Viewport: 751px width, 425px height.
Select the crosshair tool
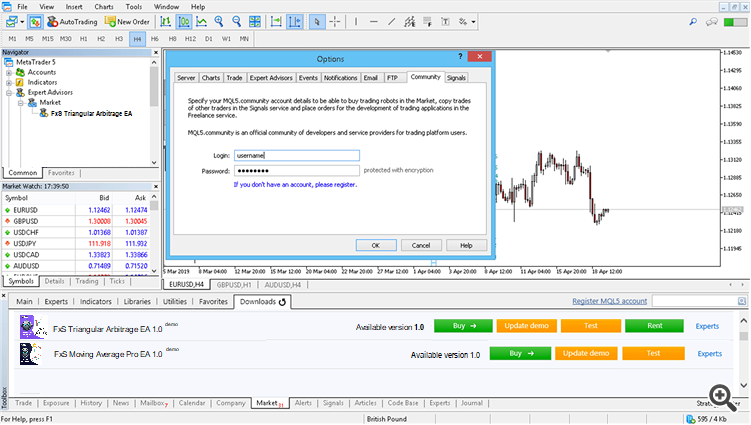(x=335, y=22)
